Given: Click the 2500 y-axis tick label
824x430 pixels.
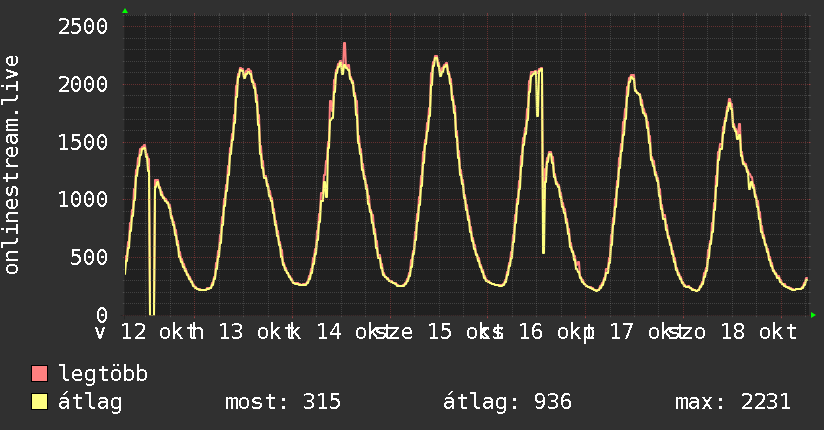Looking at the screenshot, I should point(82,26).
